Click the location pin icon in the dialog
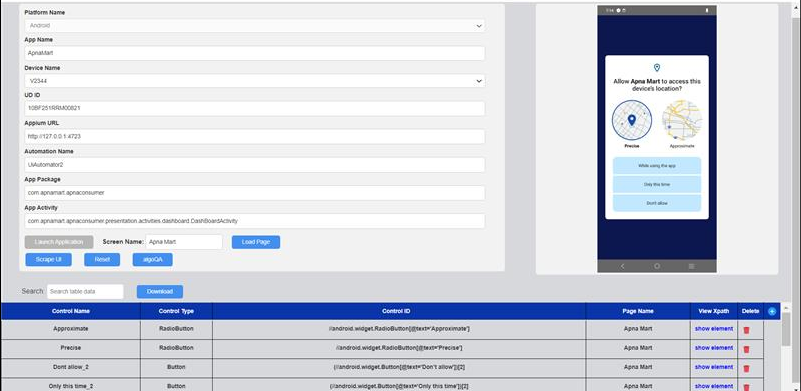801x391 pixels. pos(657,67)
